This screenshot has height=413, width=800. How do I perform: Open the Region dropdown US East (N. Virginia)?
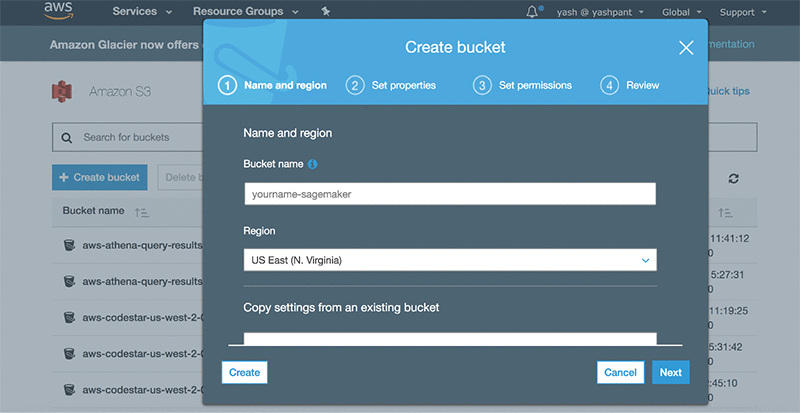pos(450,260)
